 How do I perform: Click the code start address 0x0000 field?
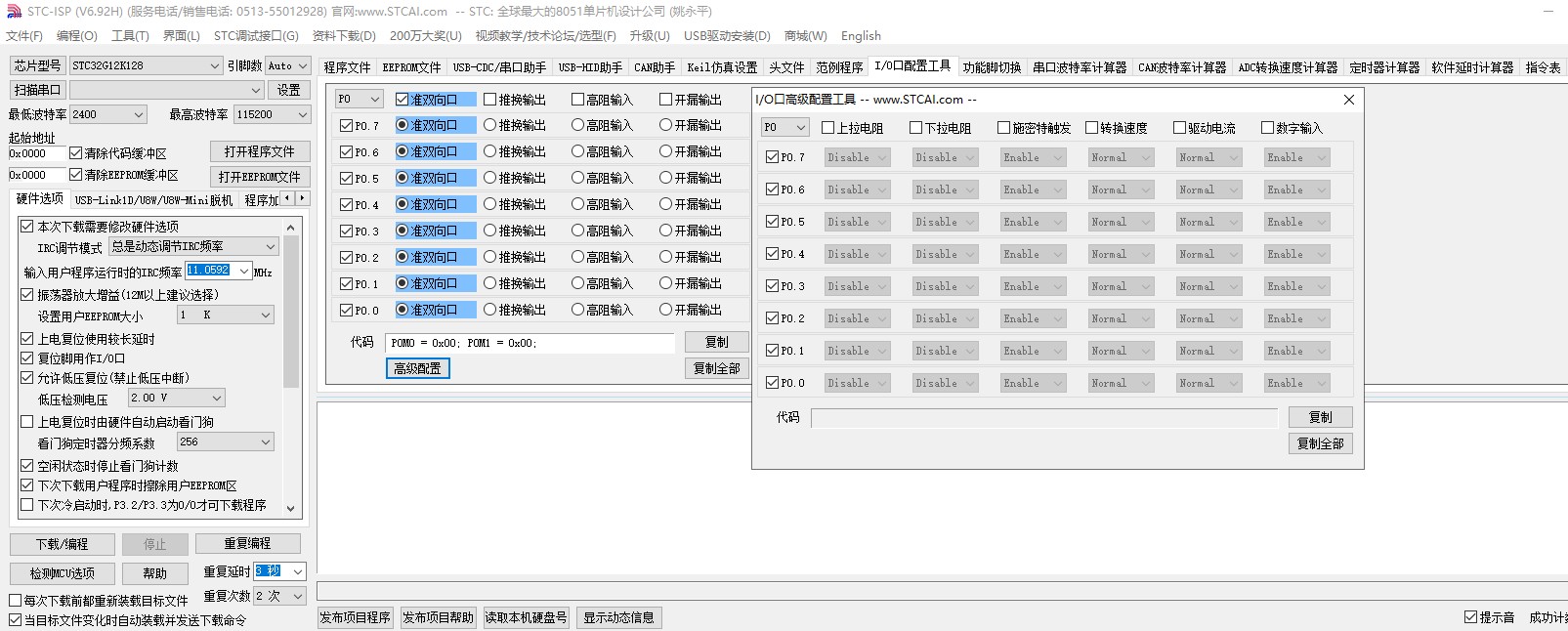pyautogui.click(x=36, y=153)
